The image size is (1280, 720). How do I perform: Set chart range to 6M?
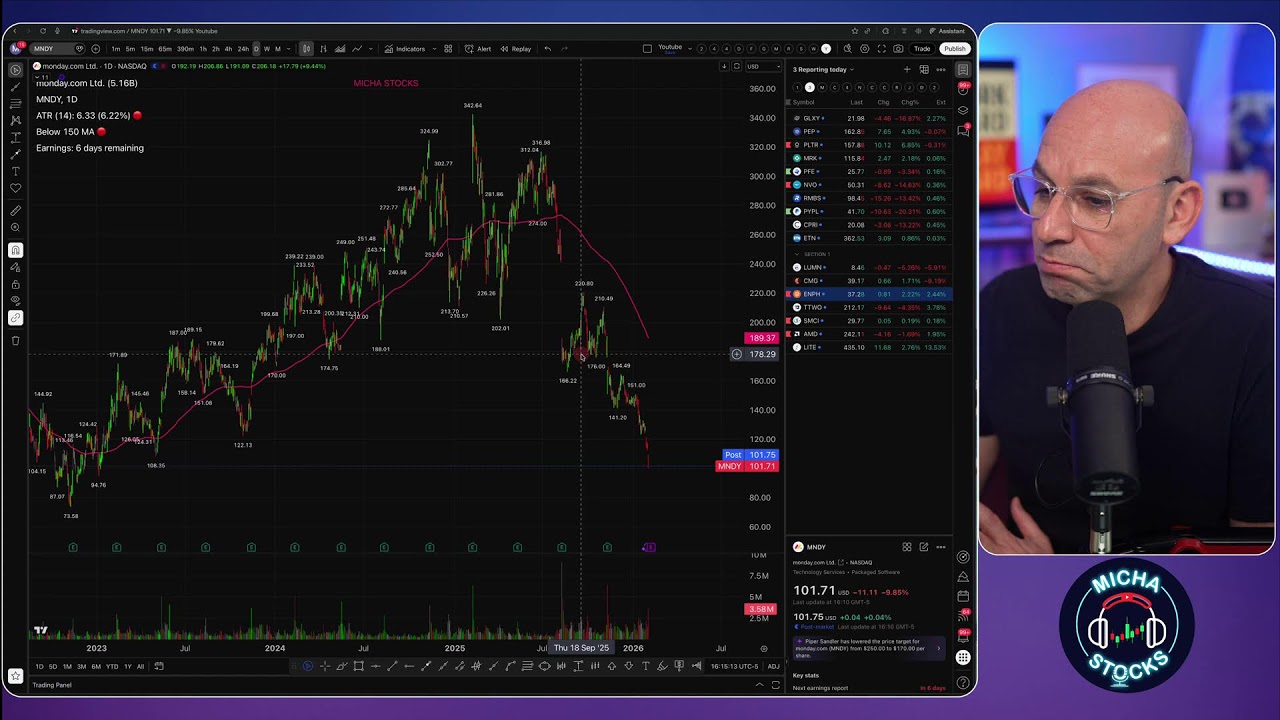coord(96,666)
